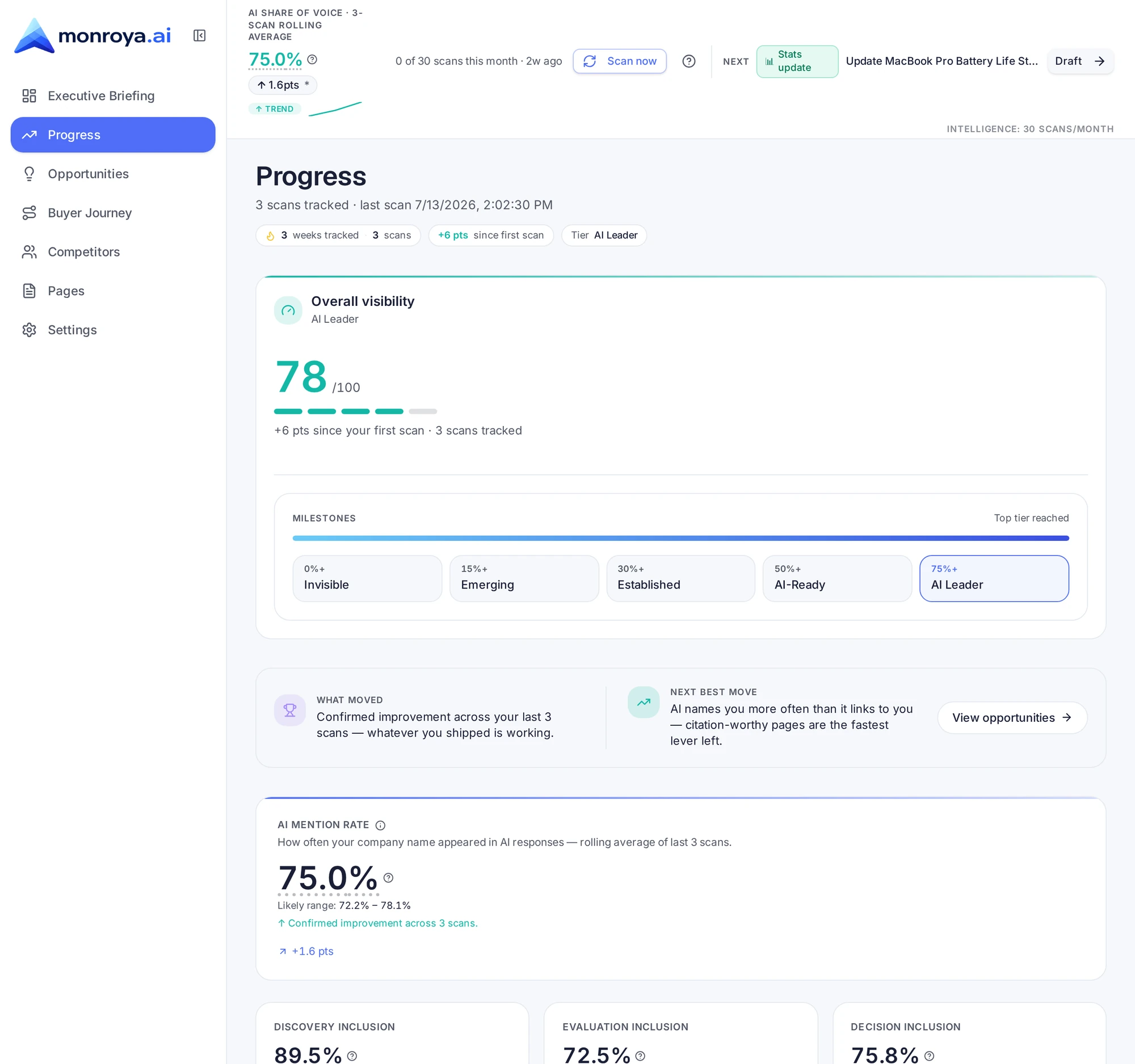Select the Established 30%+ milestone card
The height and width of the screenshot is (1064, 1135).
pos(680,578)
